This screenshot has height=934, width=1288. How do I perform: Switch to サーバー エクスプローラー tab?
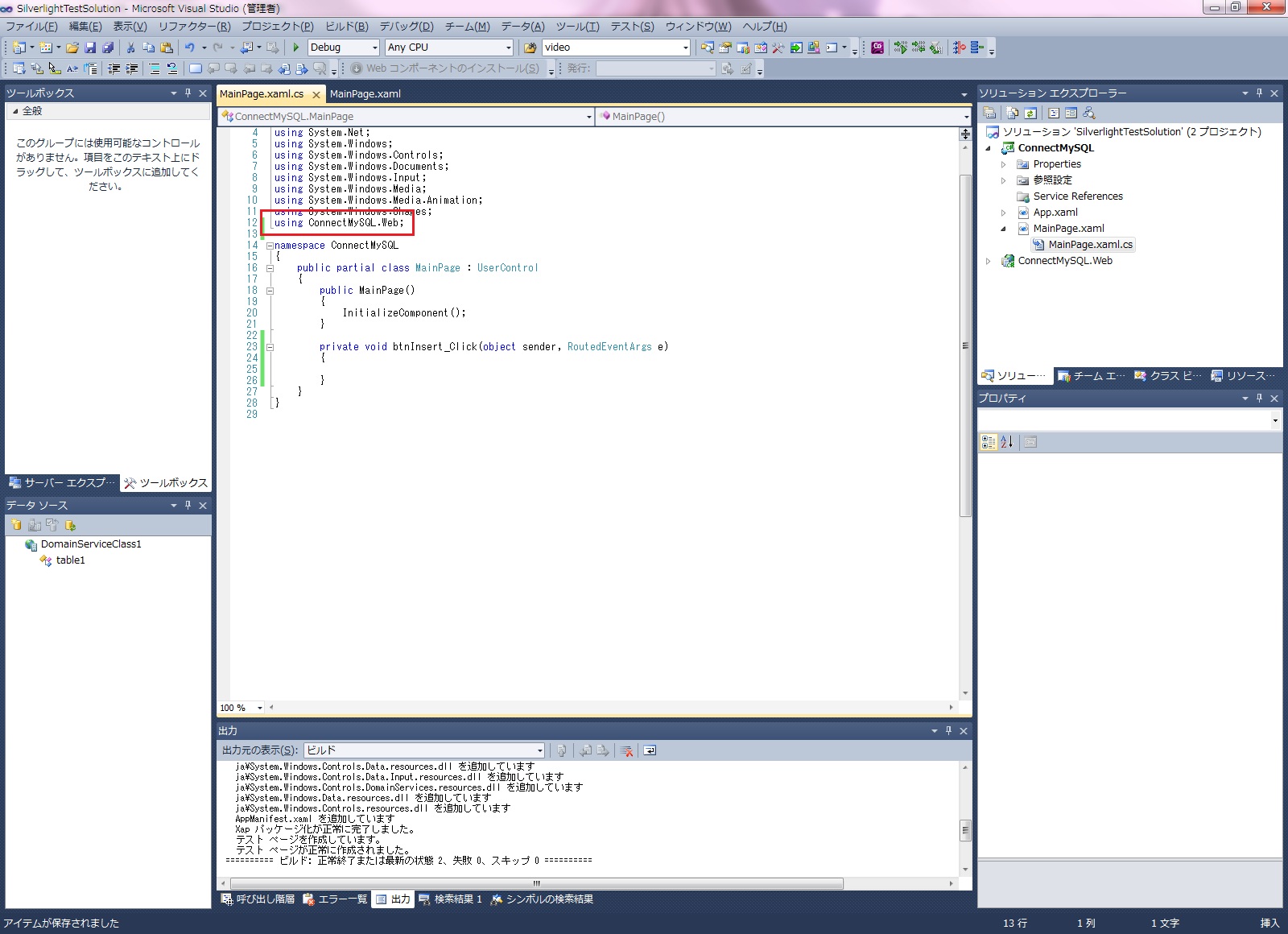pyautogui.click(x=62, y=483)
